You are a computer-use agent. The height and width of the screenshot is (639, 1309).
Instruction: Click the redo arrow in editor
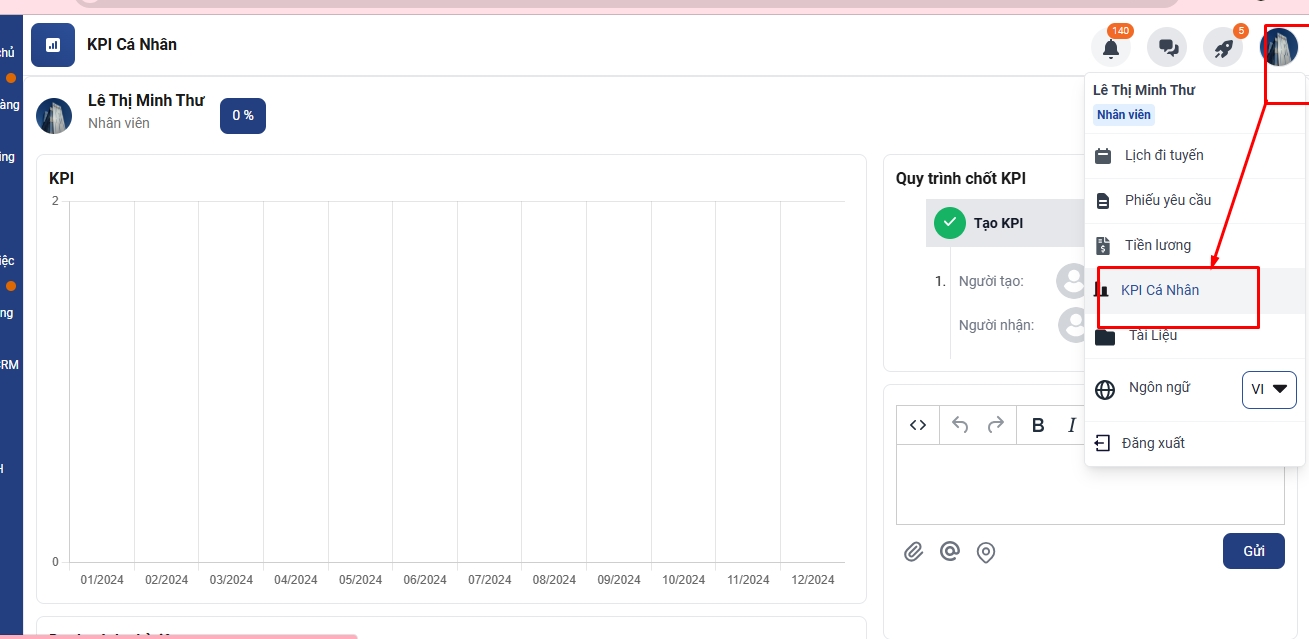995,425
